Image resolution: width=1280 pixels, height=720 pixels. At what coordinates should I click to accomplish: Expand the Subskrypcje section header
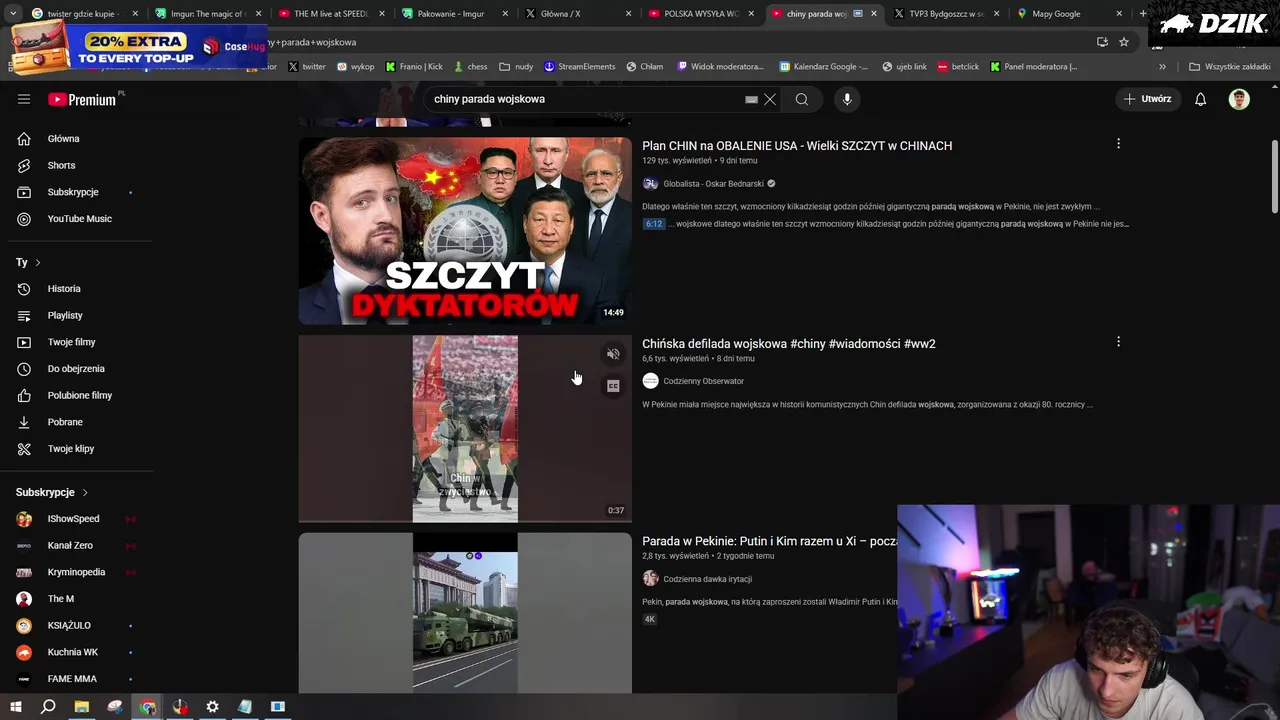52,492
